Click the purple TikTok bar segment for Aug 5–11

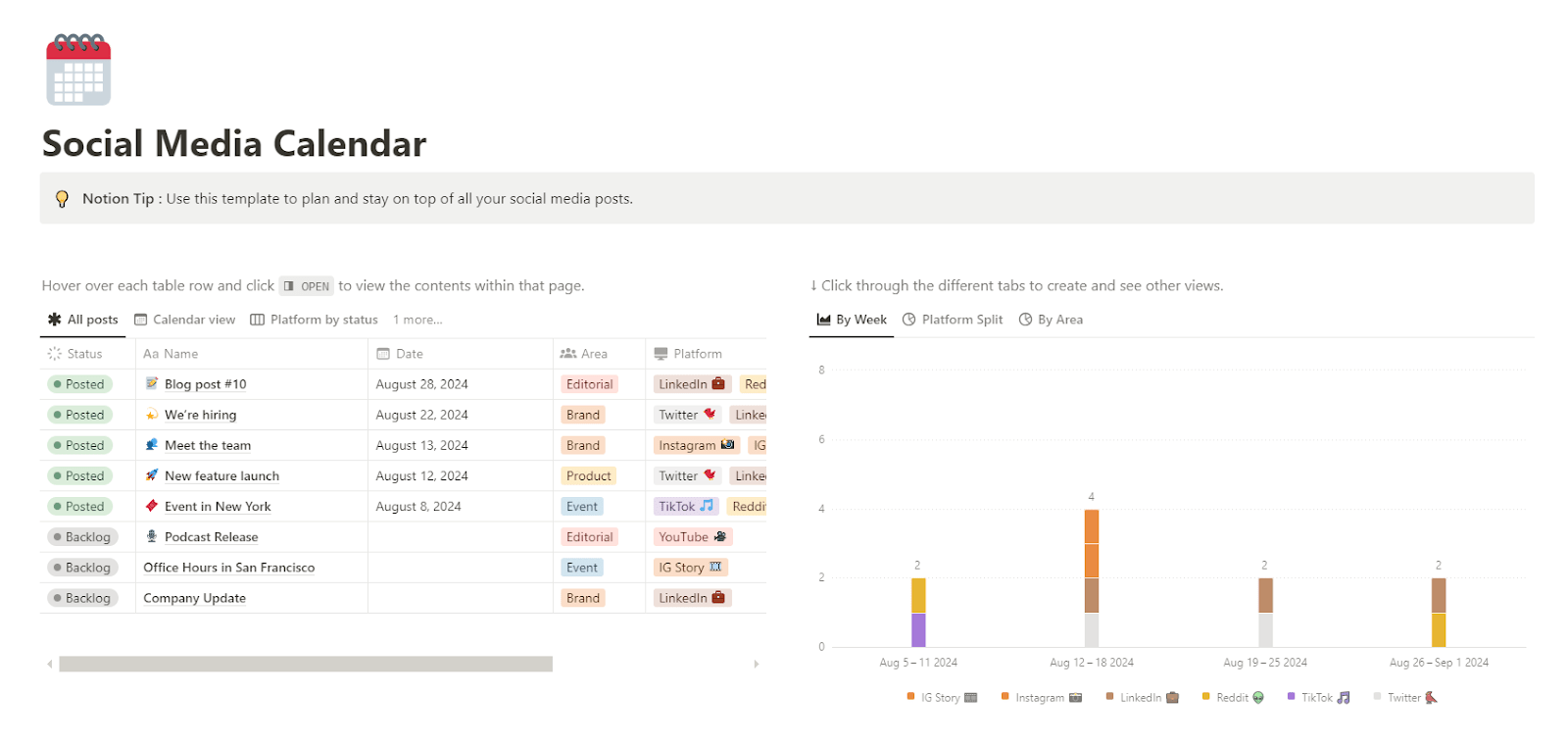tap(918, 629)
